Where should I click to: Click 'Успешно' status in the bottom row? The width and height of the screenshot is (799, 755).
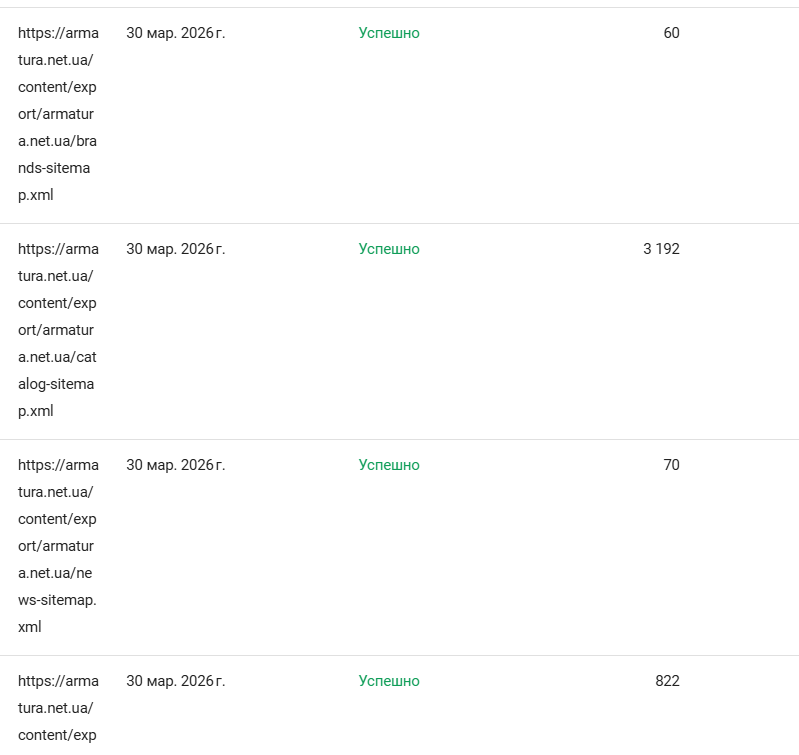[389, 681]
